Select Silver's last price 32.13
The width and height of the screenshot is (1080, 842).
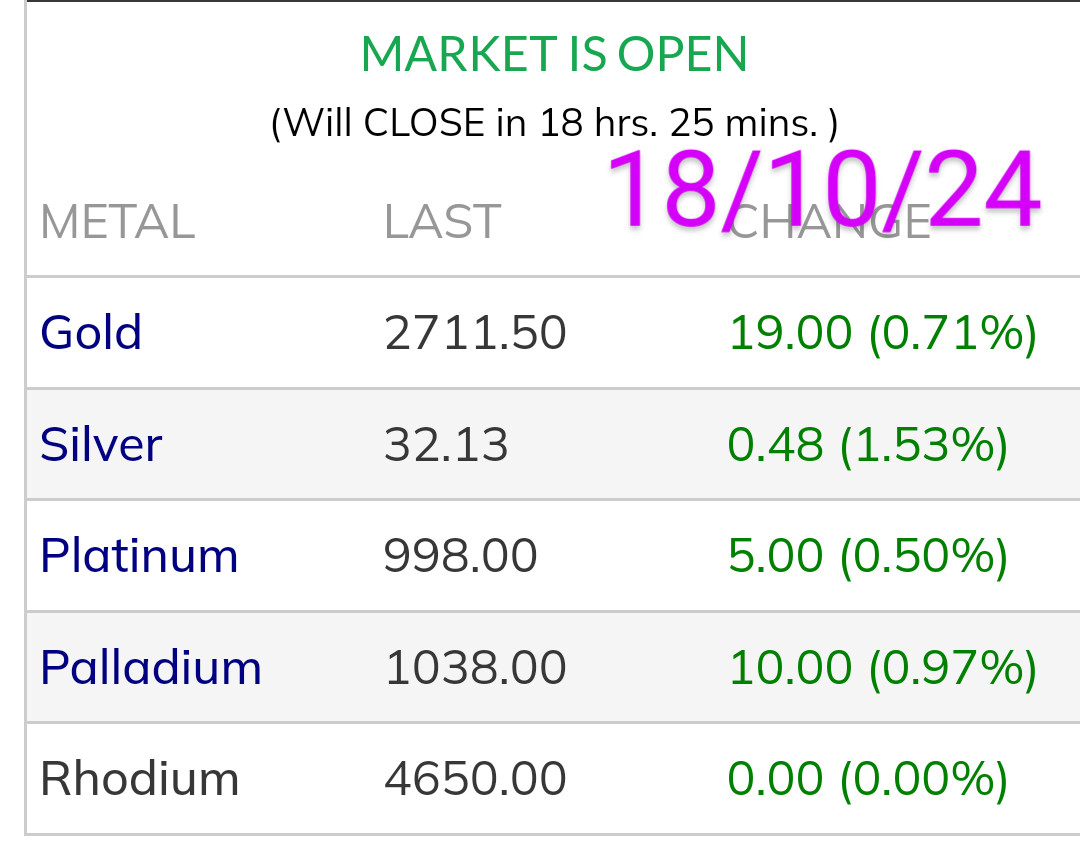[446, 444]
